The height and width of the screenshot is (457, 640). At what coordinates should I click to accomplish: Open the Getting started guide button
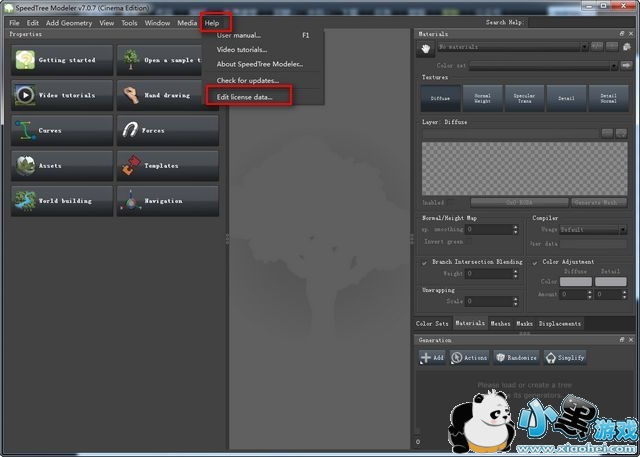tap(62, 60)
